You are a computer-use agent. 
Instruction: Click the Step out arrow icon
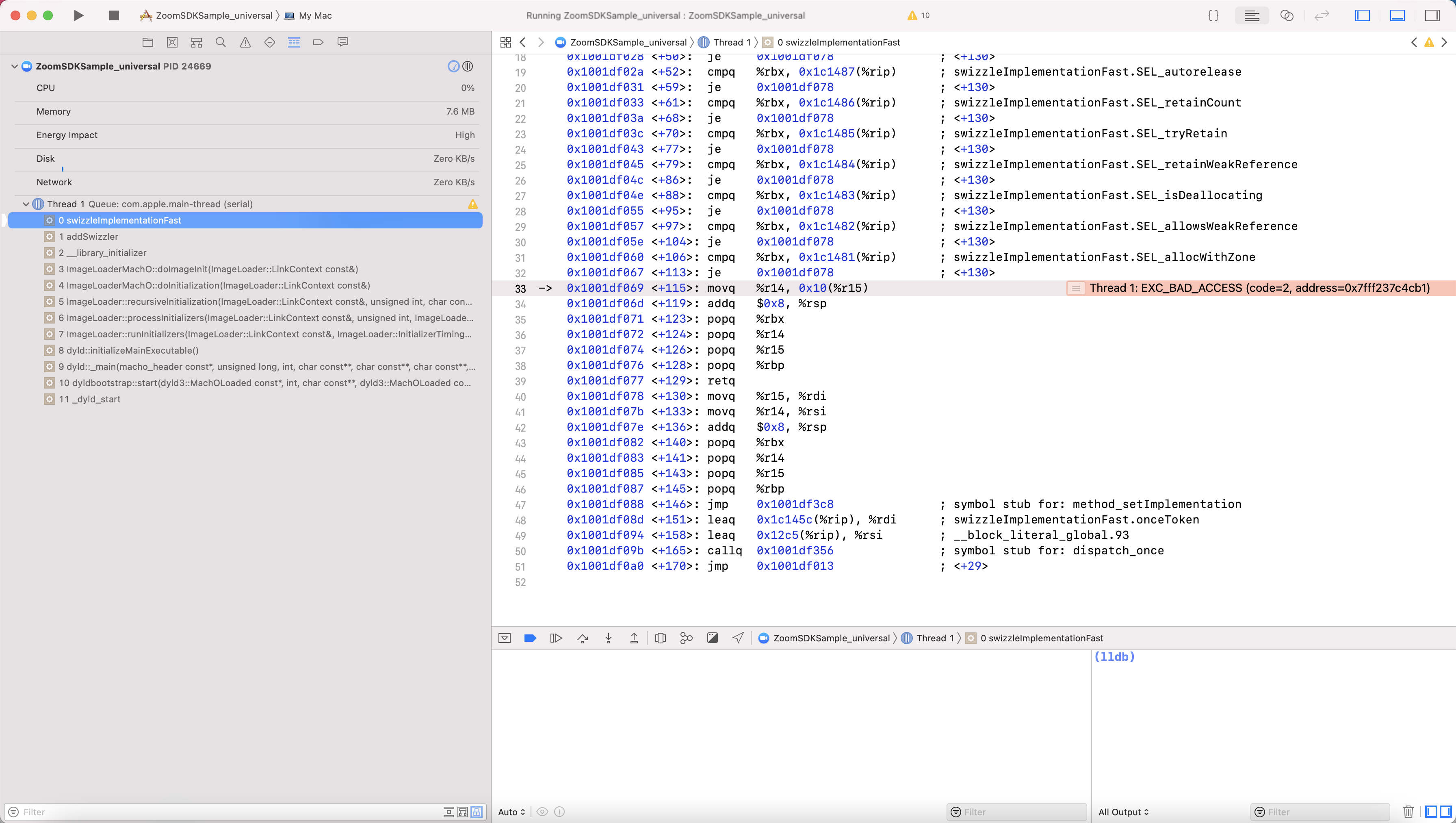[x=634, y=638]
